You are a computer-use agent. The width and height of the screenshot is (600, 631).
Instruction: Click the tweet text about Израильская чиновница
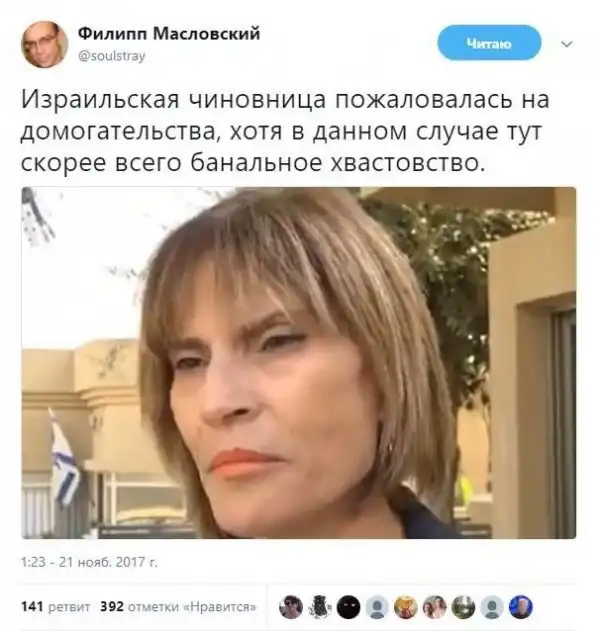[285, 132]
